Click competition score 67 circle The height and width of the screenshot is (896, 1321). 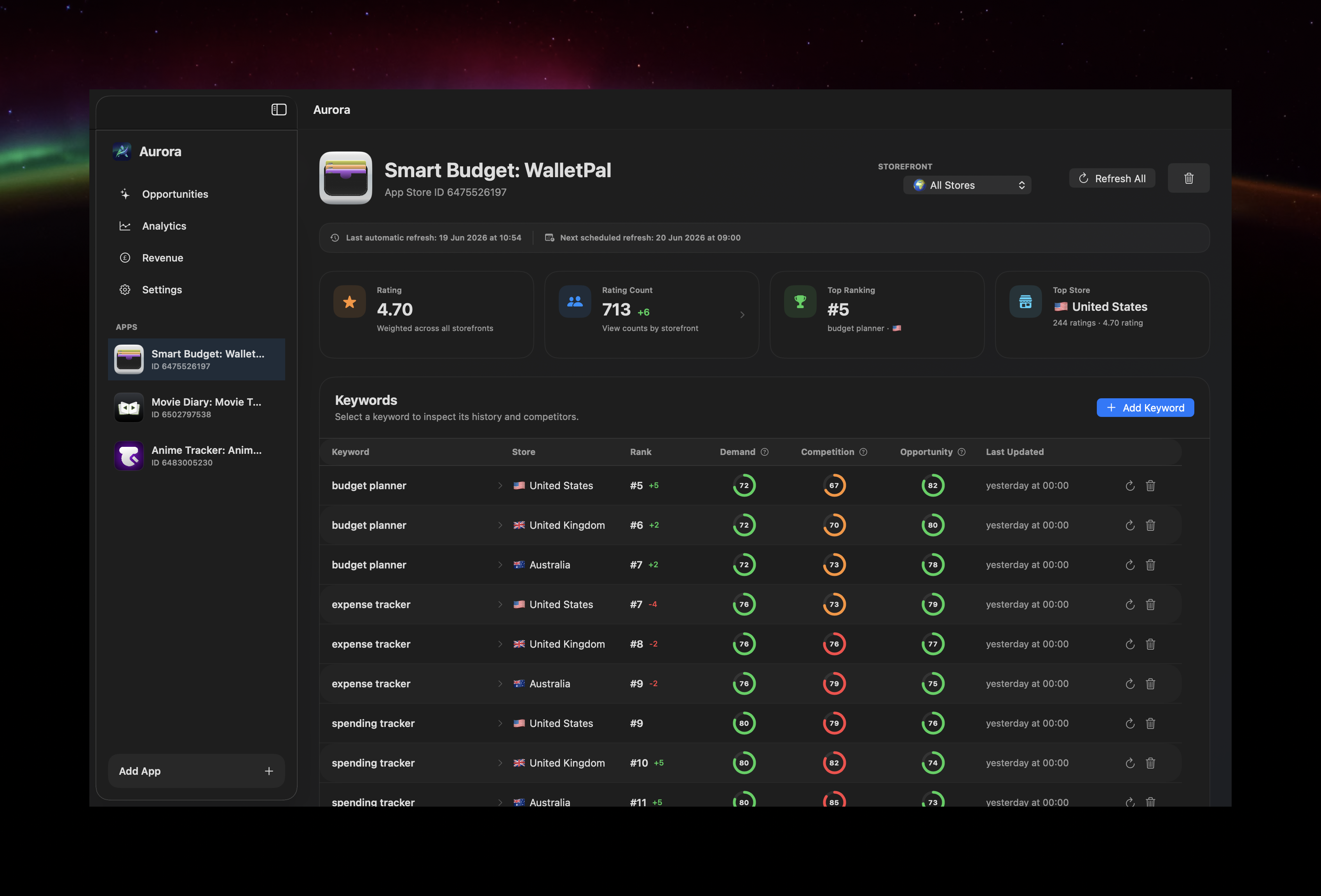834,486
